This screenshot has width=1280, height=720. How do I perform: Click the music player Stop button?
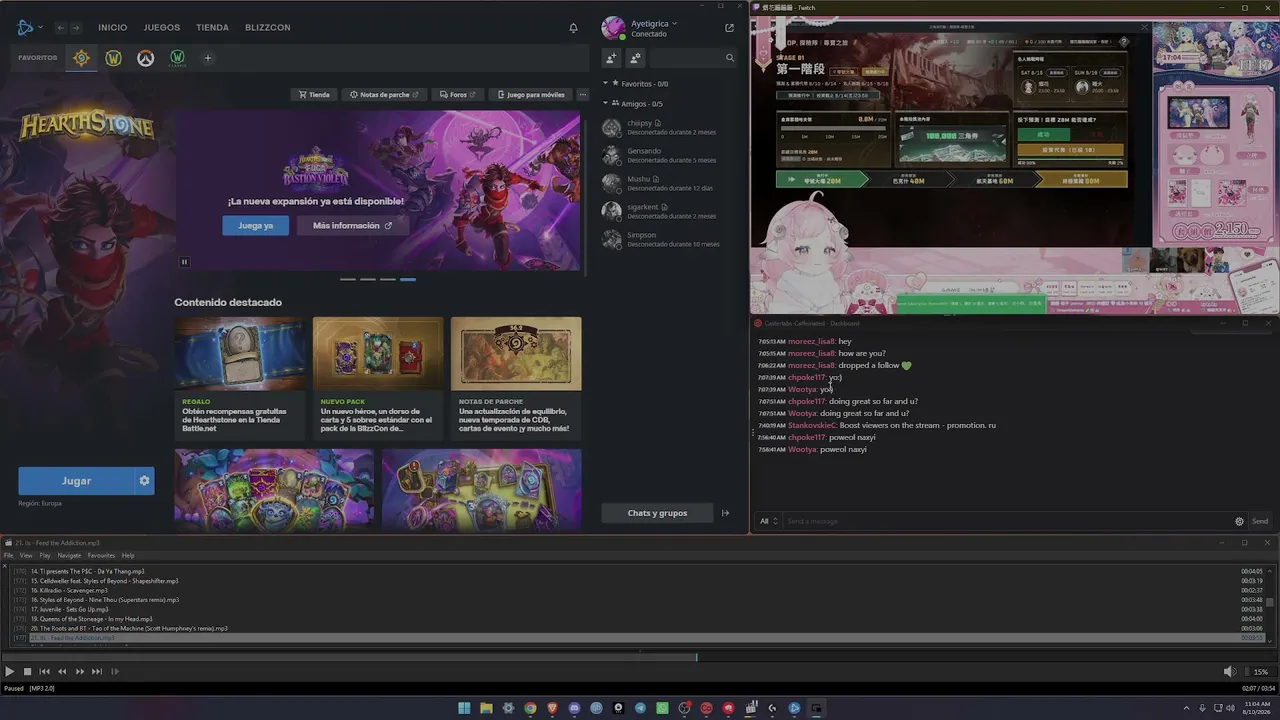(x=28, y=672)
